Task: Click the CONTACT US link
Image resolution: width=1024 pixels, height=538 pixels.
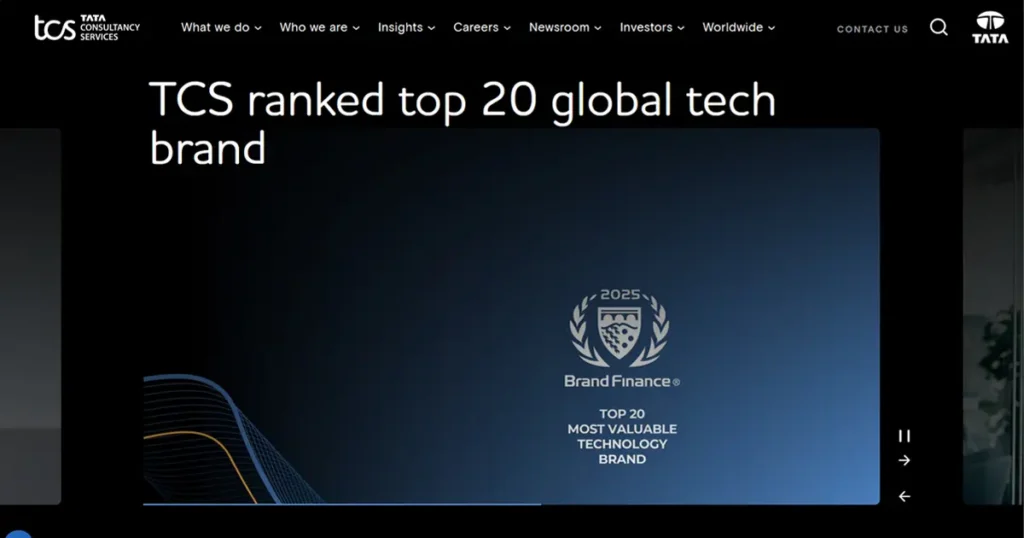Action: [872, 29]
